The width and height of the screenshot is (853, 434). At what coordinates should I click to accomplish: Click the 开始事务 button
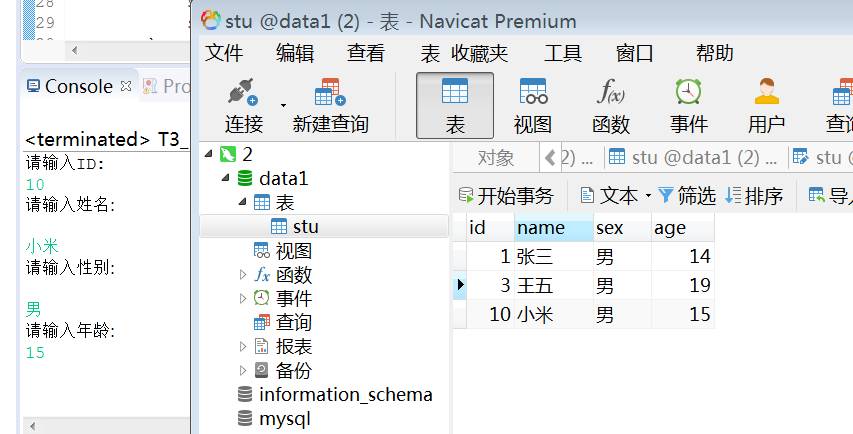(x=506, y=195)
